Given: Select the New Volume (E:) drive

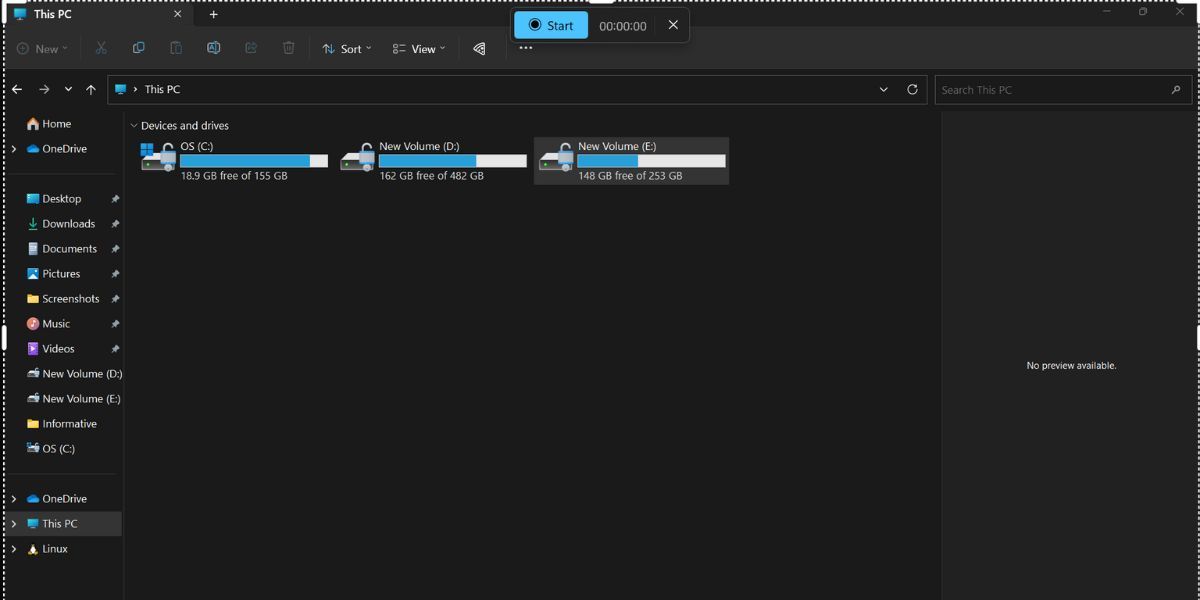Looking at the screenshot, I should pos(631,160).
